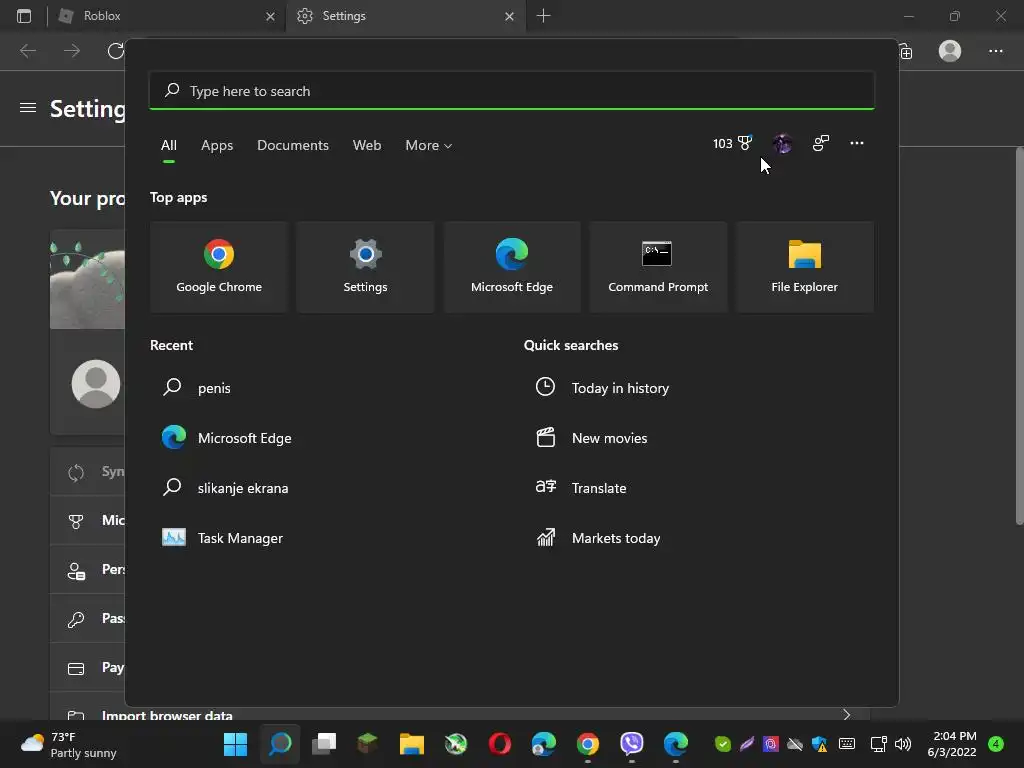Close the Roblox browser tab
Screen dimensions: 1024x768
pos(270,16)
